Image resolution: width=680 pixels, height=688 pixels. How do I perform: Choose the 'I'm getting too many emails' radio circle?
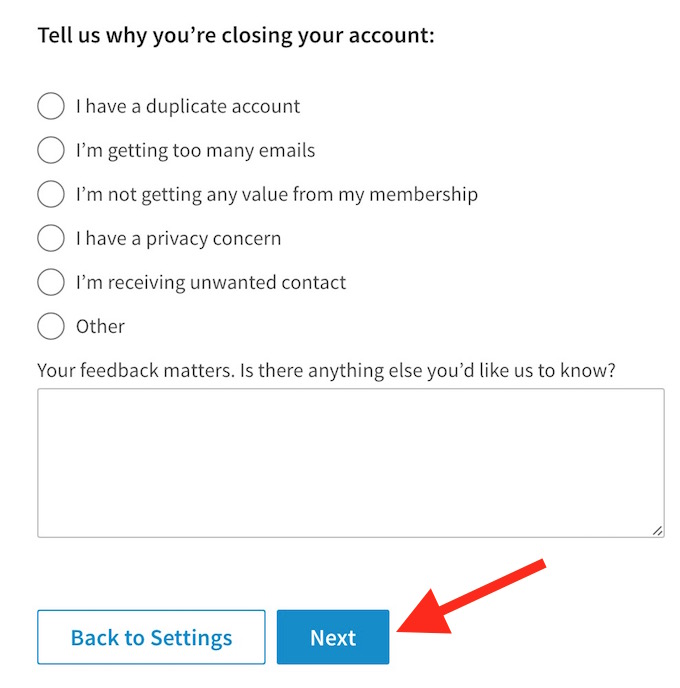point(51,150)
